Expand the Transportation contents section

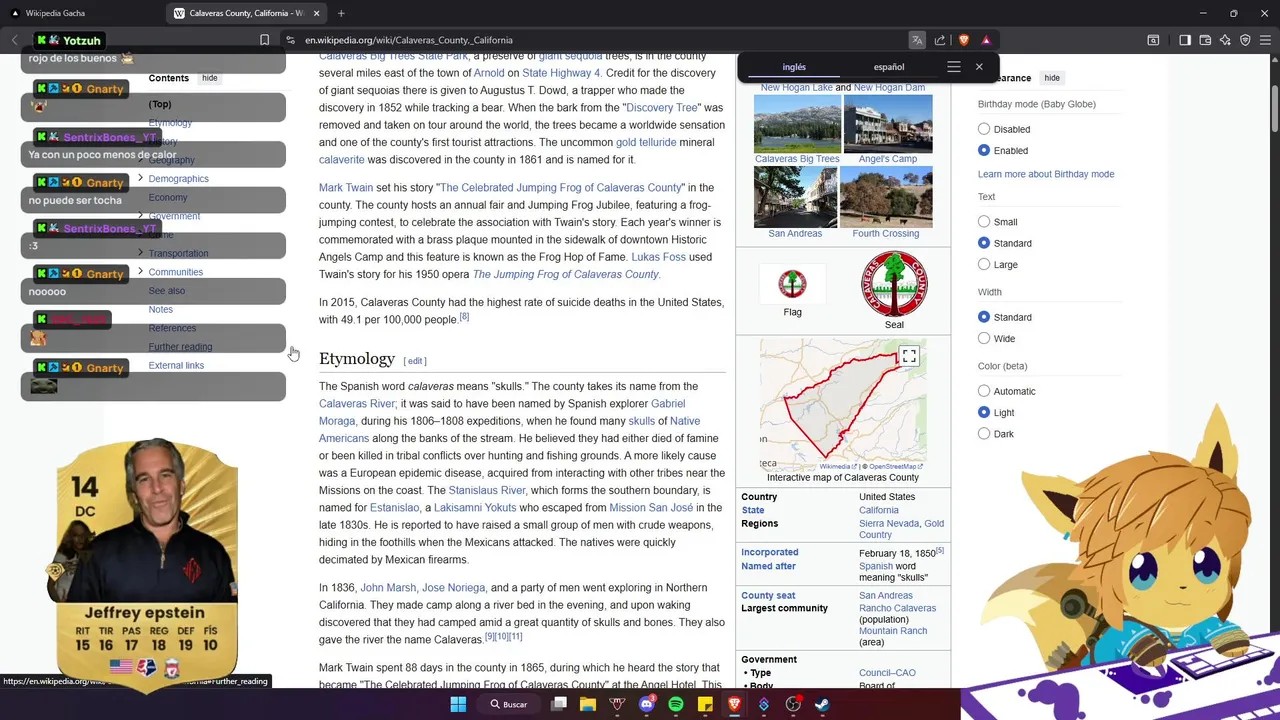click(140, 253)
